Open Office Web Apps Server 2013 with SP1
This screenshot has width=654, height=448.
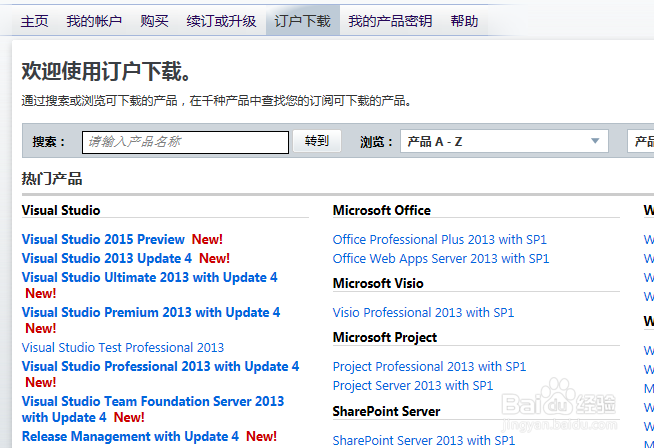coord(441,259)
